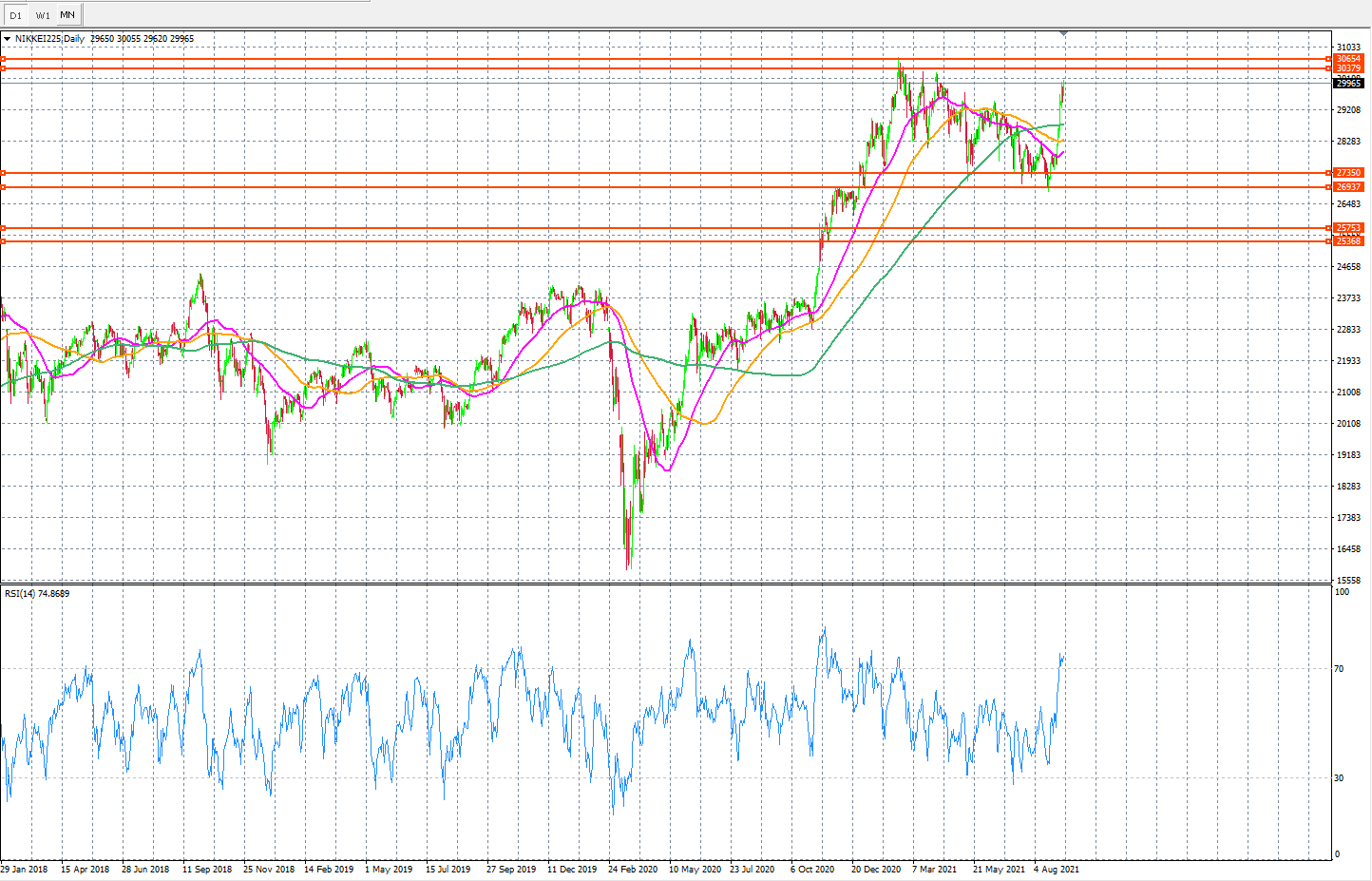Click the 21 May 2021 date label

tap(999, 869)
